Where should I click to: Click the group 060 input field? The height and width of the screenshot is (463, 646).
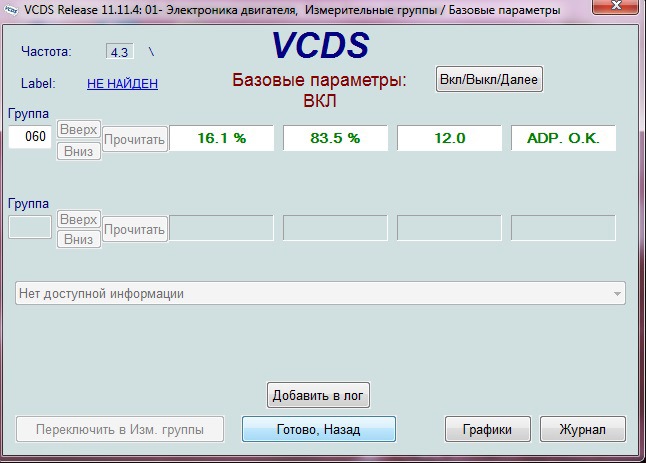[x=30, y=136]
